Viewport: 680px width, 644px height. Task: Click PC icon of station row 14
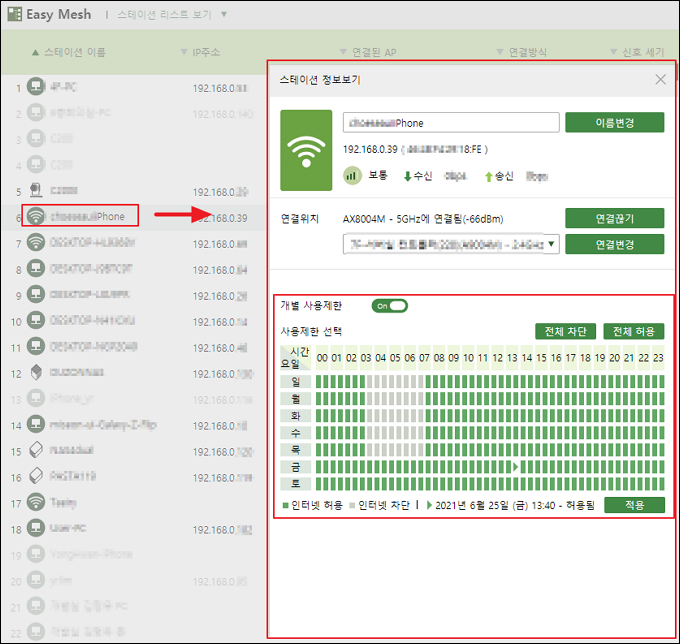tap(36, 424)
